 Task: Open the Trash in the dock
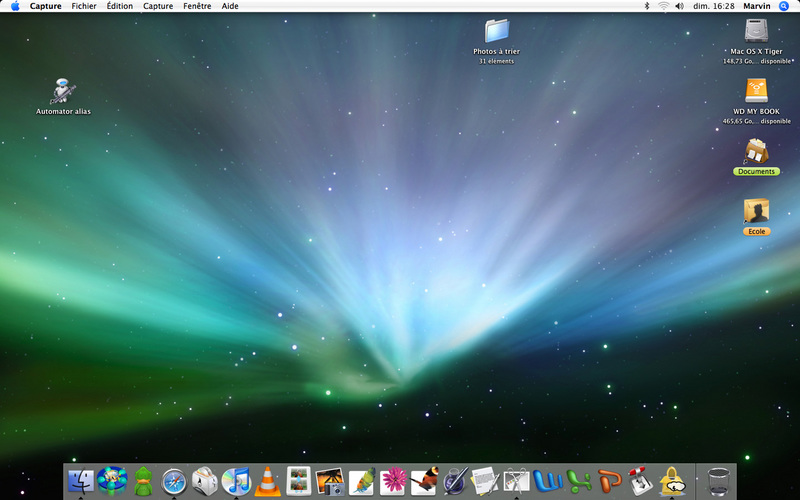point(718,482)
